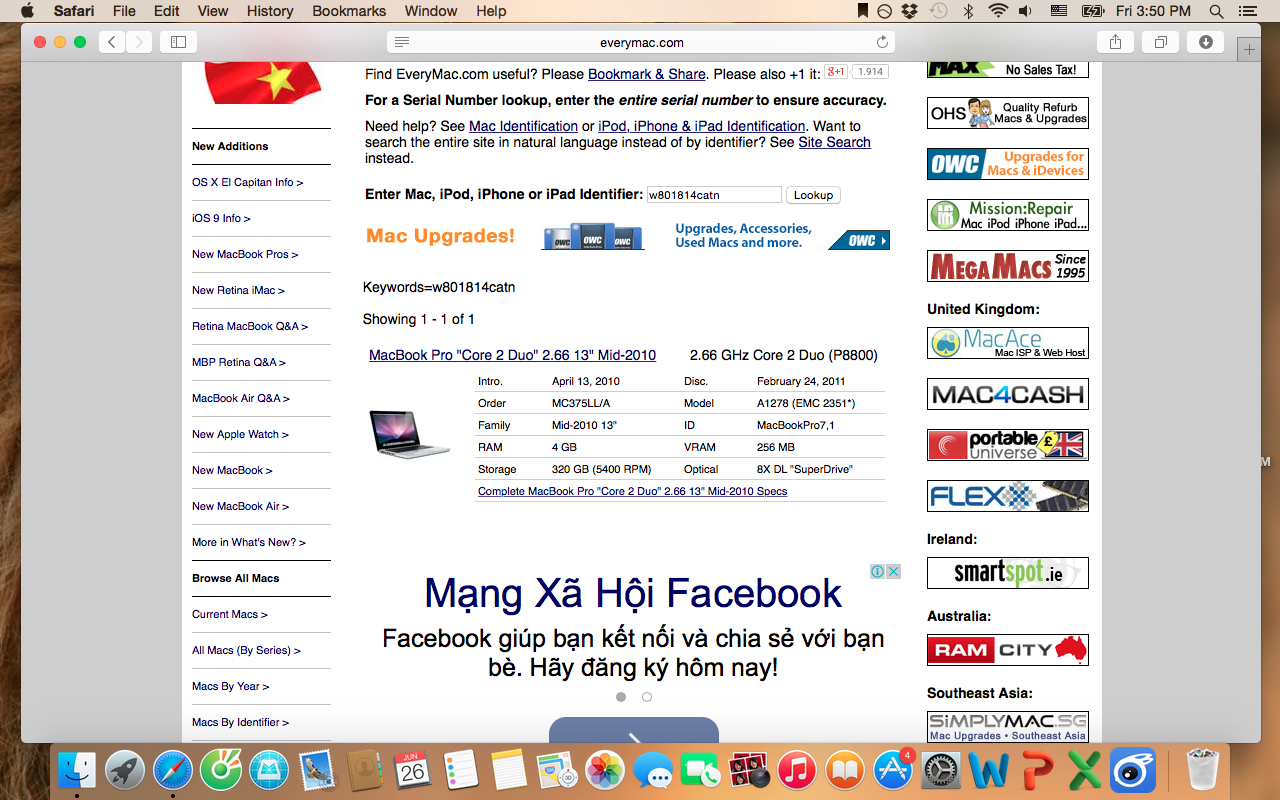Open the Safari downloads button
Screen dimensions: 1280x800
(1206, 42)
